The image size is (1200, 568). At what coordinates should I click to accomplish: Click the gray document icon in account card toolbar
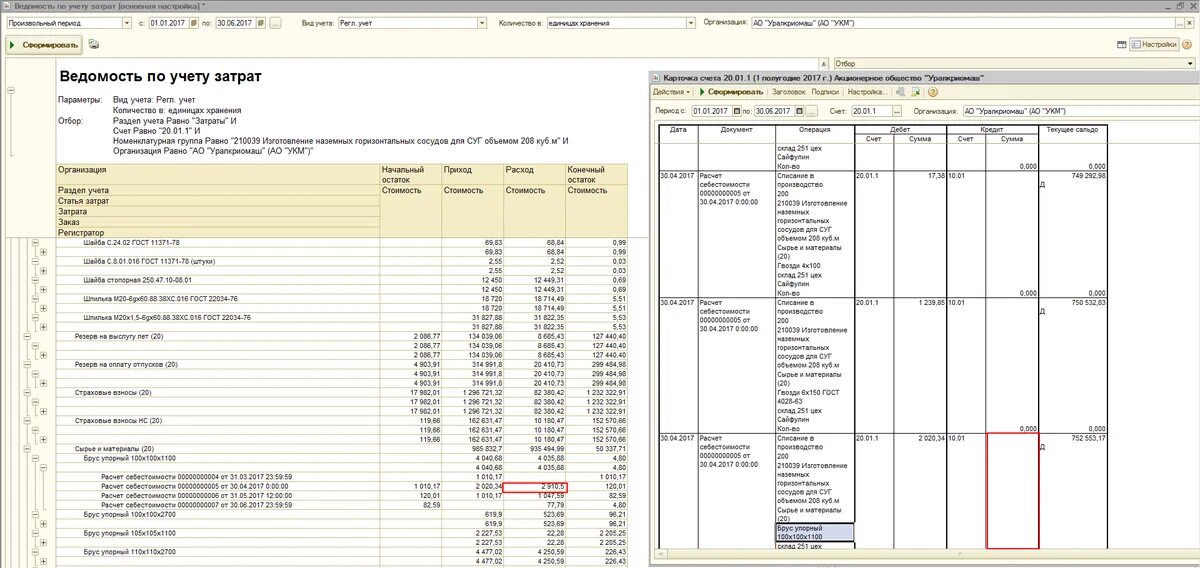click(x=901, y=91)
